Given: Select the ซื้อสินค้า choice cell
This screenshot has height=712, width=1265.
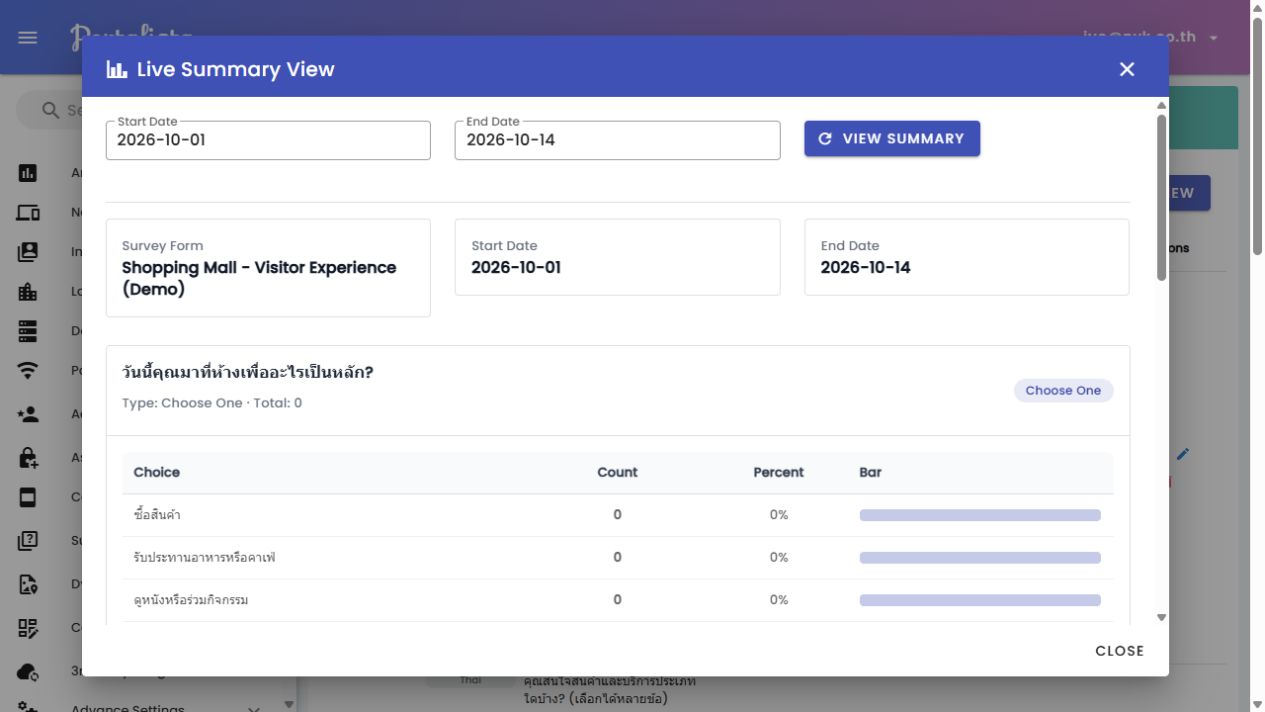Looking at the screenshot, I should click(x=157, y=515).
